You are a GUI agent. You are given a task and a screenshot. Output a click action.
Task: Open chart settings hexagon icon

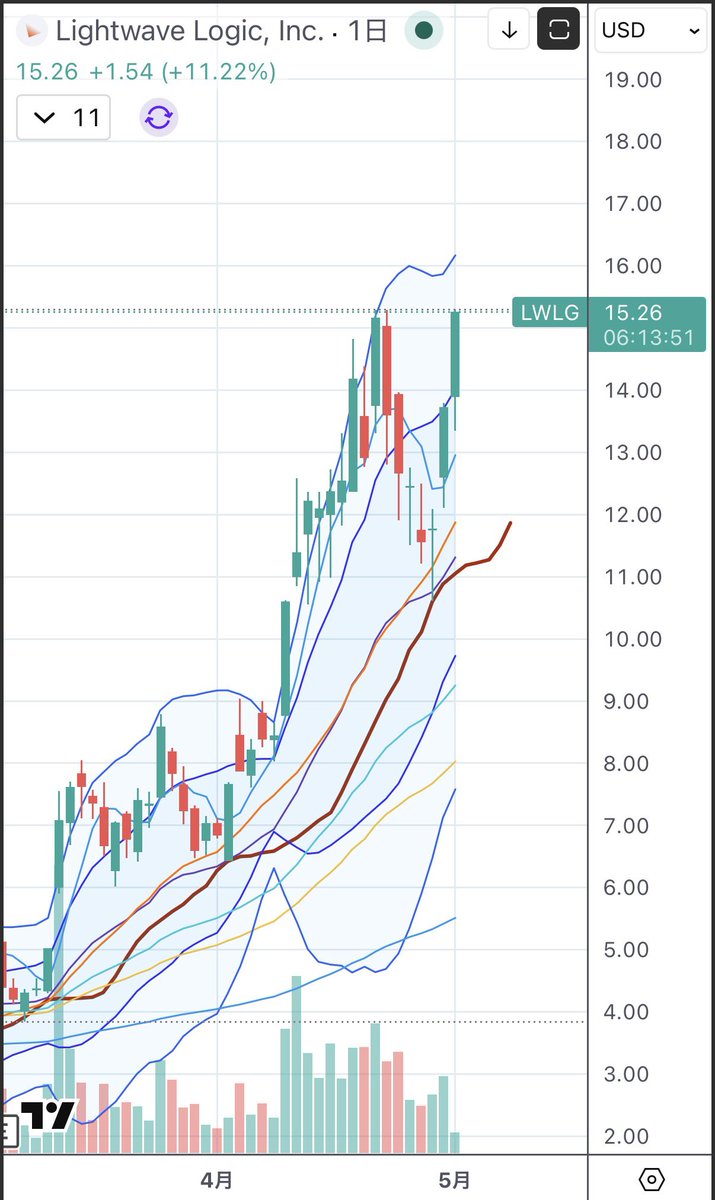(x=651, y=1180)
